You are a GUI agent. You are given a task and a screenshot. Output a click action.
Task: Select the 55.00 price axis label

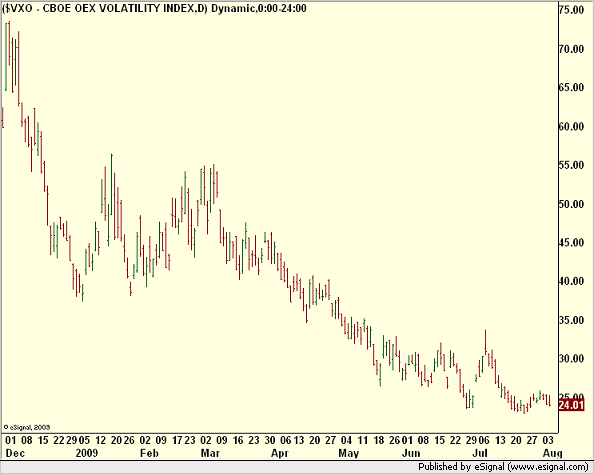coord(571,165)
